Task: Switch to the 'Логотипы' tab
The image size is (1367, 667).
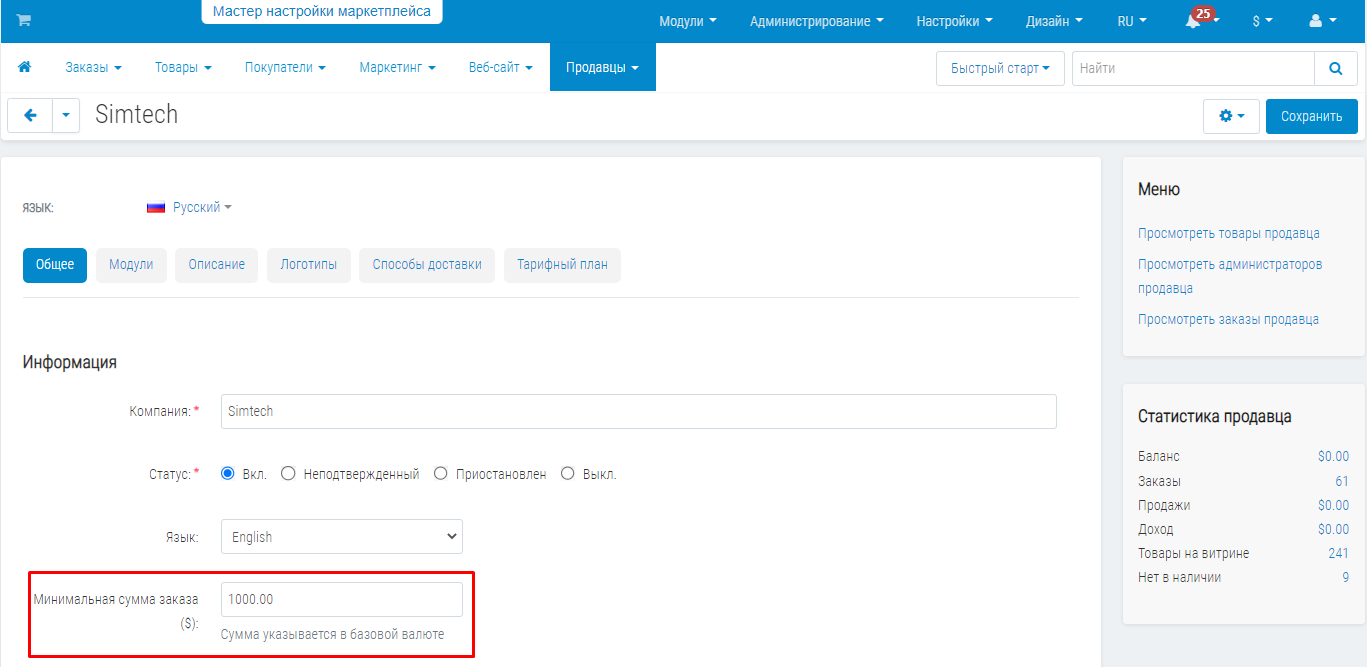Action: pos(309,265)
